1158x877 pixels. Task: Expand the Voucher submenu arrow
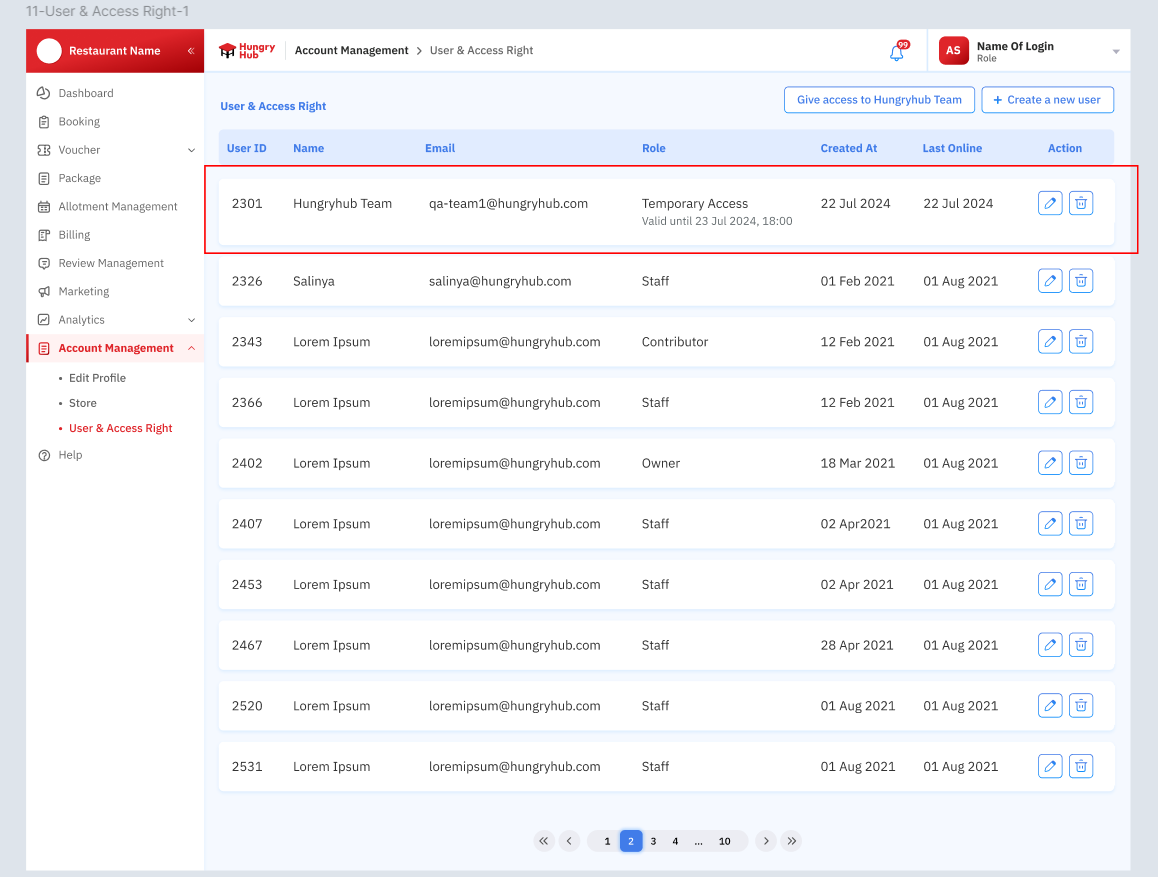[x=191, y=150]
